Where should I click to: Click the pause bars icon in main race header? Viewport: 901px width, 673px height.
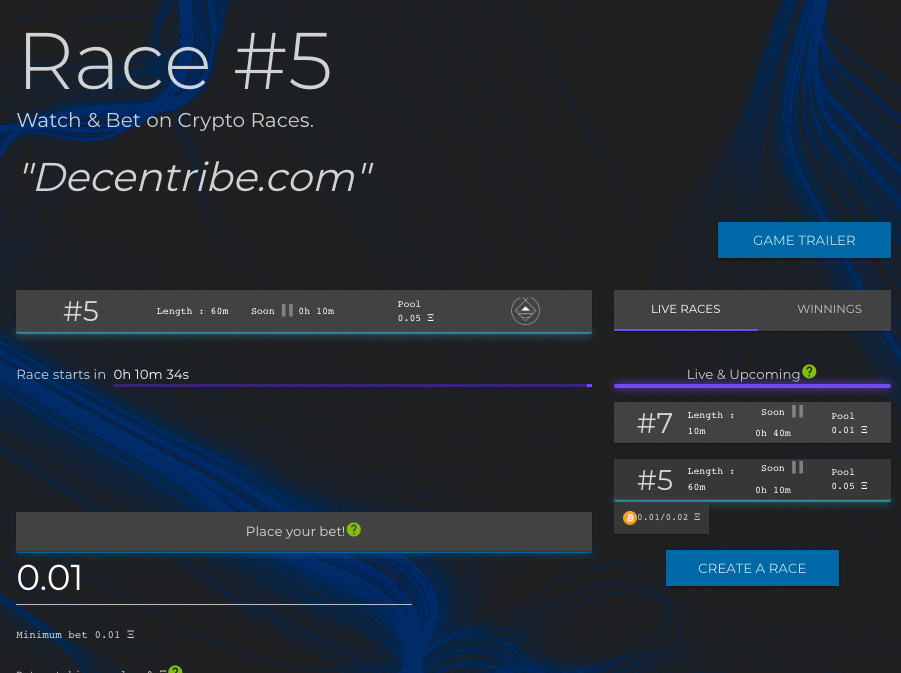(x=287, y=310)
